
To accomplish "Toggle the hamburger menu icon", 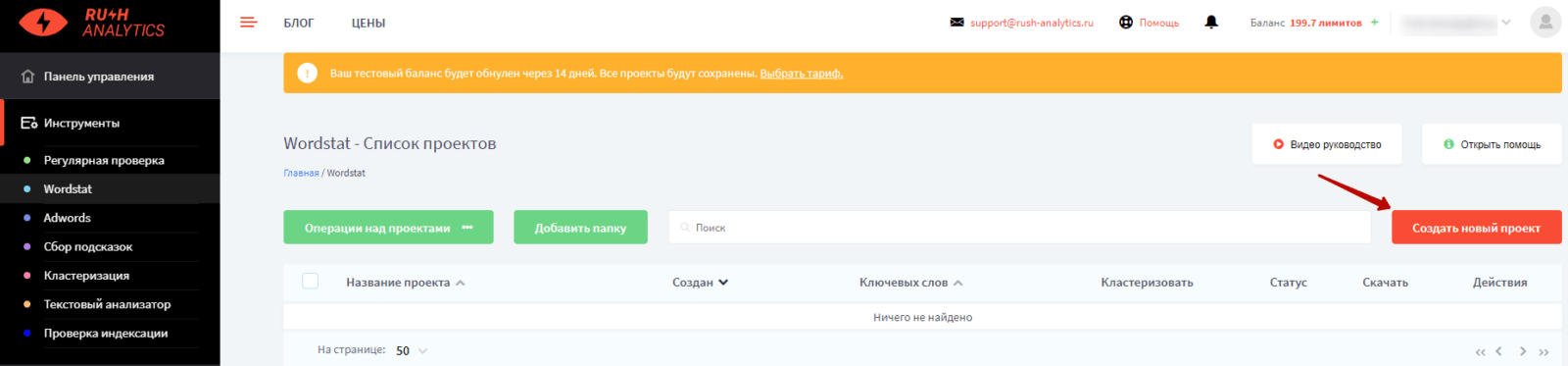I will [x=248, y=22].
